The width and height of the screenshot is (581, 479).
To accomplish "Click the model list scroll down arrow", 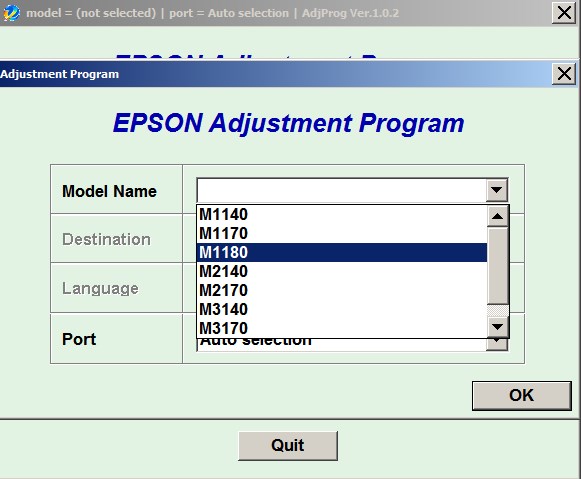I will pos(497,327).
